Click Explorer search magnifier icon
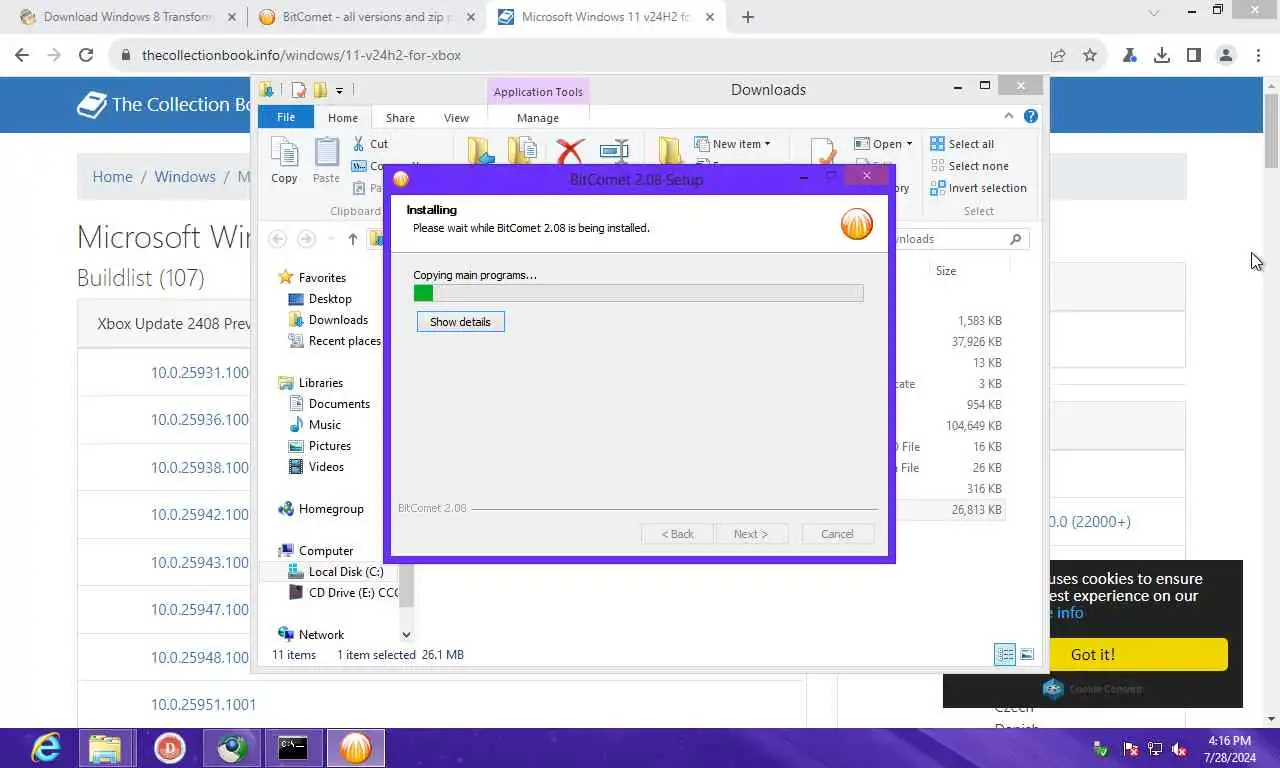Screen dimensions: 1280x768 tap(1015, 239)
